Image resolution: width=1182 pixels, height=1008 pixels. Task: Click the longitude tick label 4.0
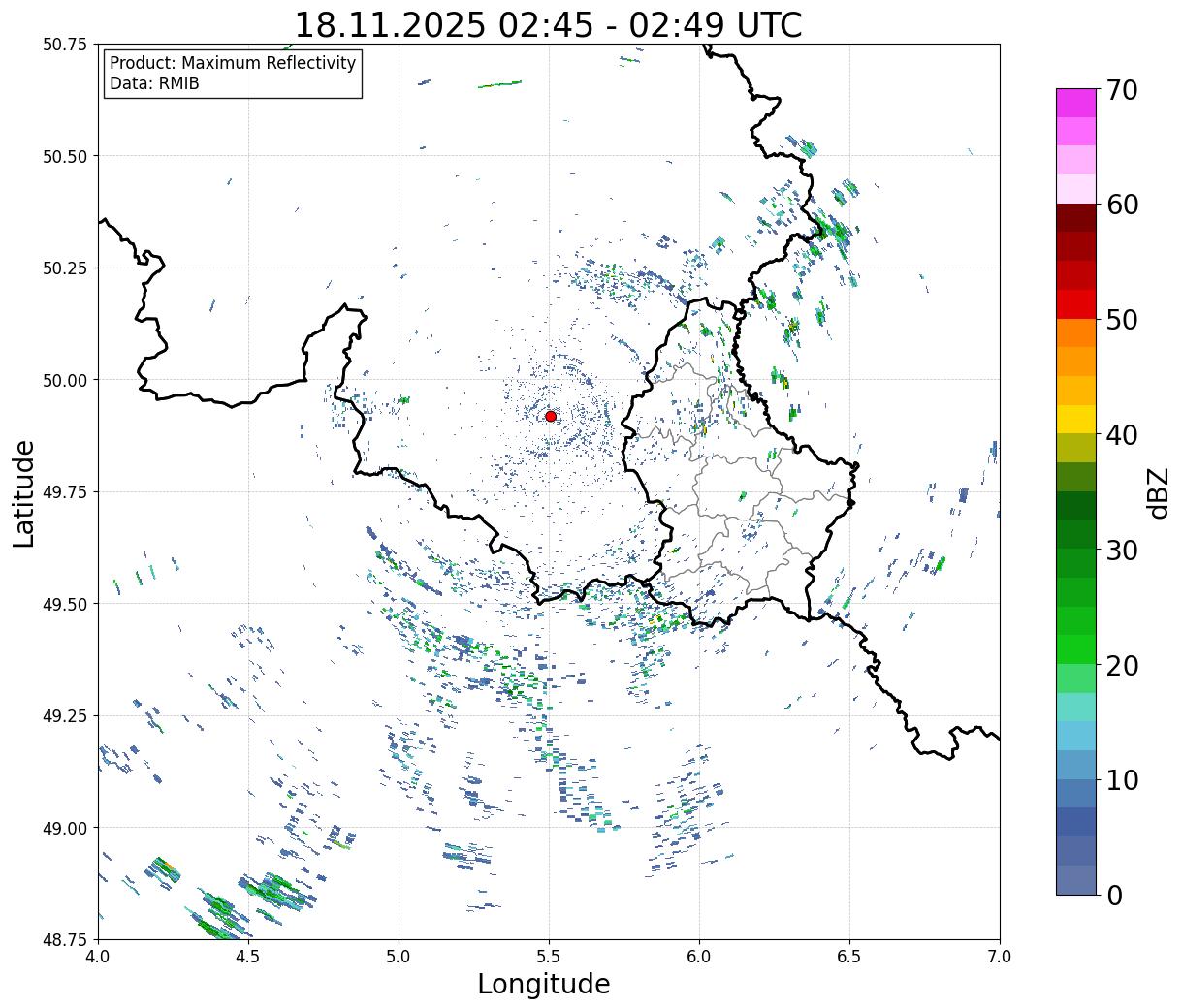point(98,957)
